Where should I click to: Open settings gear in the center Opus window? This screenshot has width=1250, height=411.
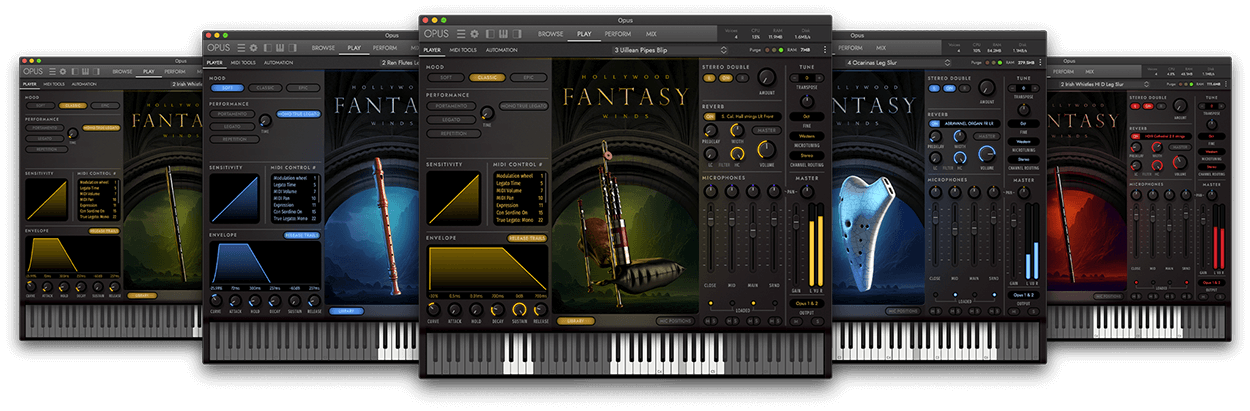474,34
